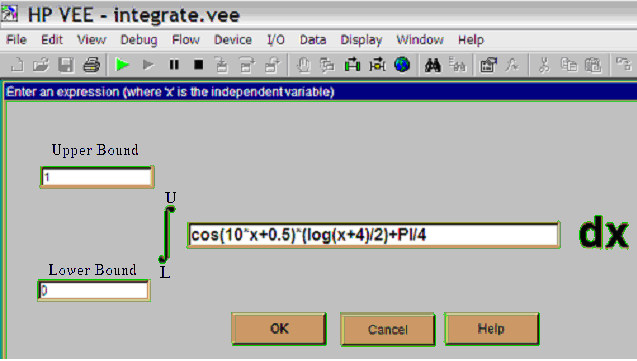This screenshot has height=361, width=637.
Task: Click the OK button
Action: click(x=279, y=329)
